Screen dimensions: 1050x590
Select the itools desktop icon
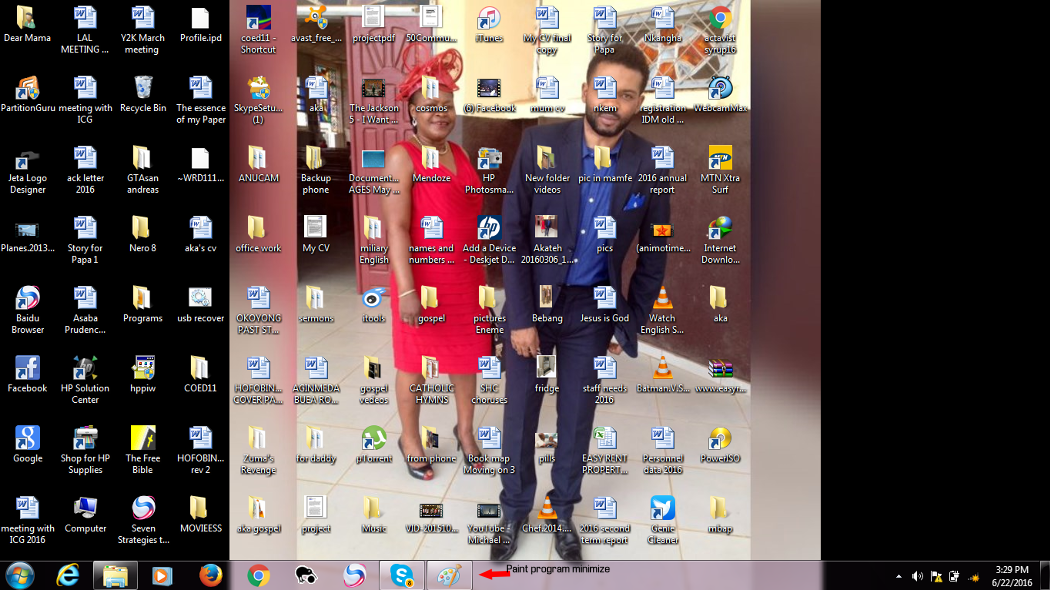tap(374, 305)
